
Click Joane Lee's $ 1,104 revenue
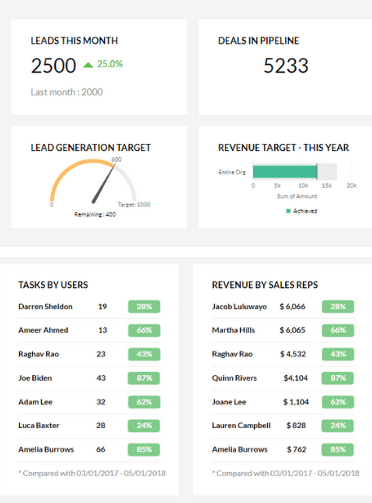(x=296, y=402)
